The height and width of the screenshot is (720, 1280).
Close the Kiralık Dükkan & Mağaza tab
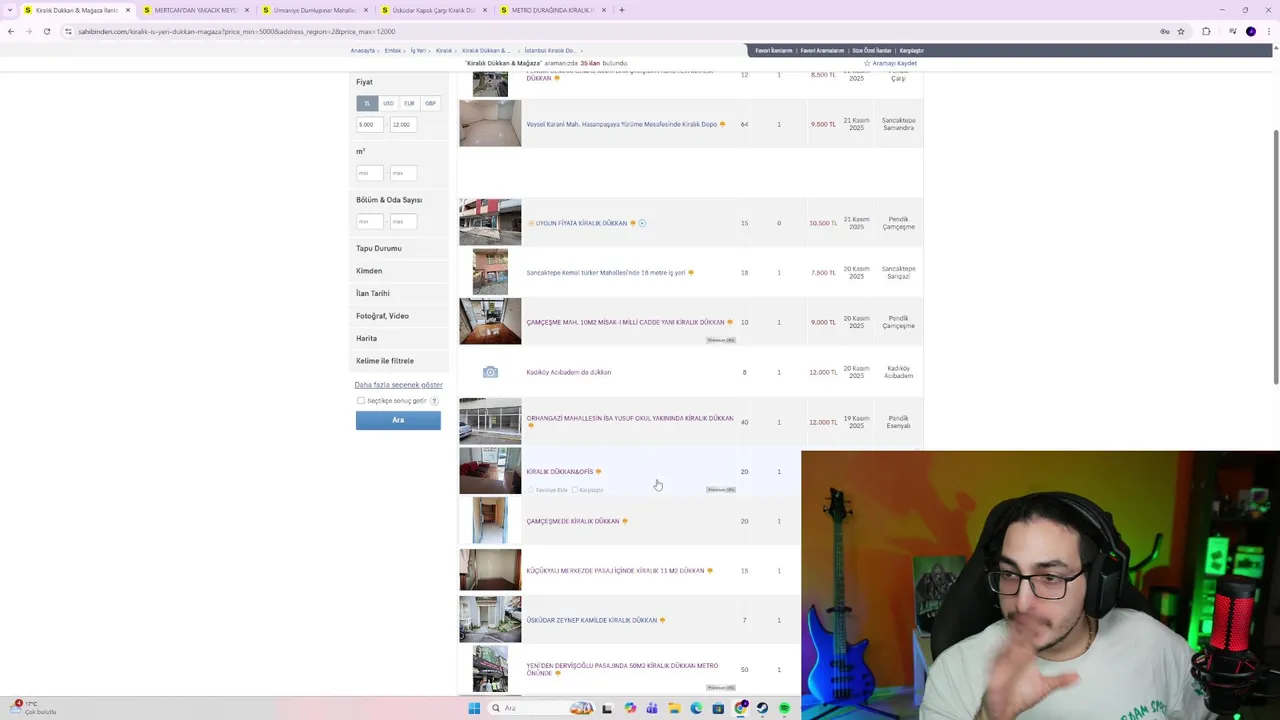pyautogui.click(x=128, y=10)
